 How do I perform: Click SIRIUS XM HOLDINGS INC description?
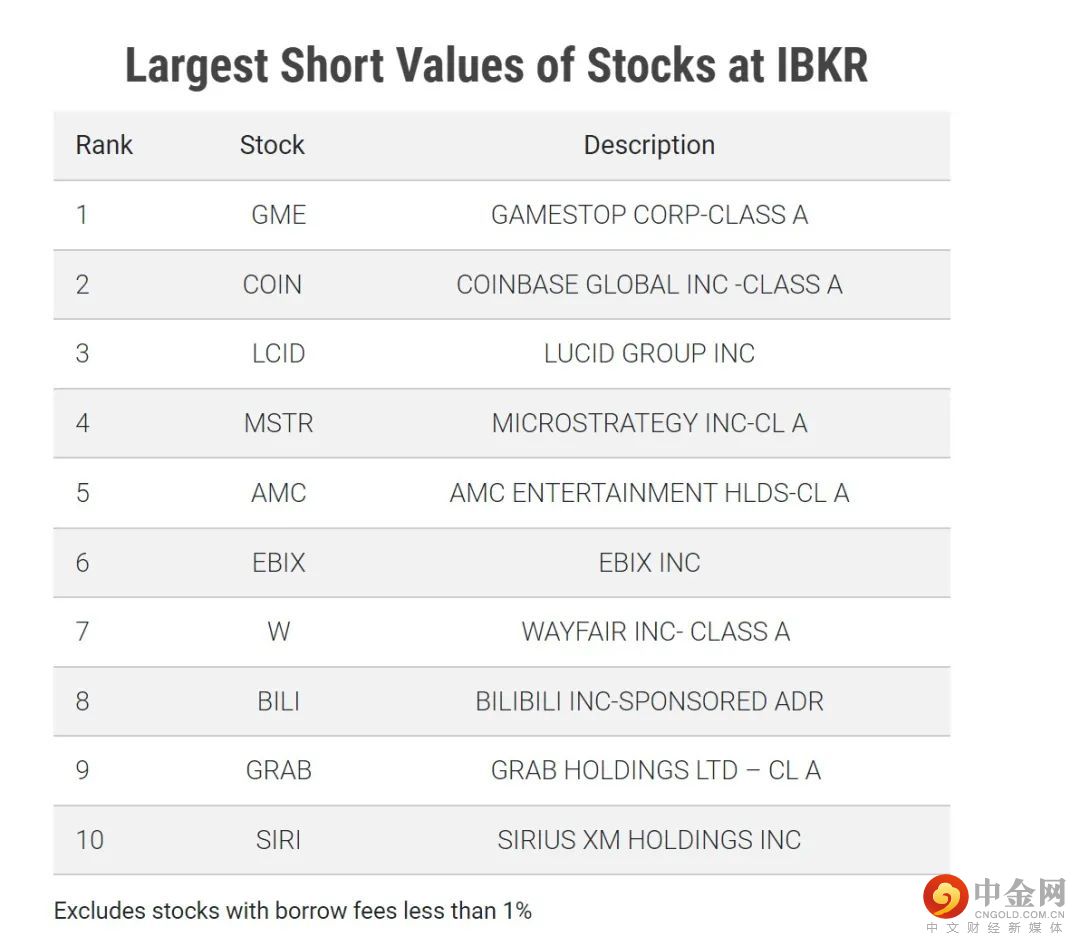(649, 840)
